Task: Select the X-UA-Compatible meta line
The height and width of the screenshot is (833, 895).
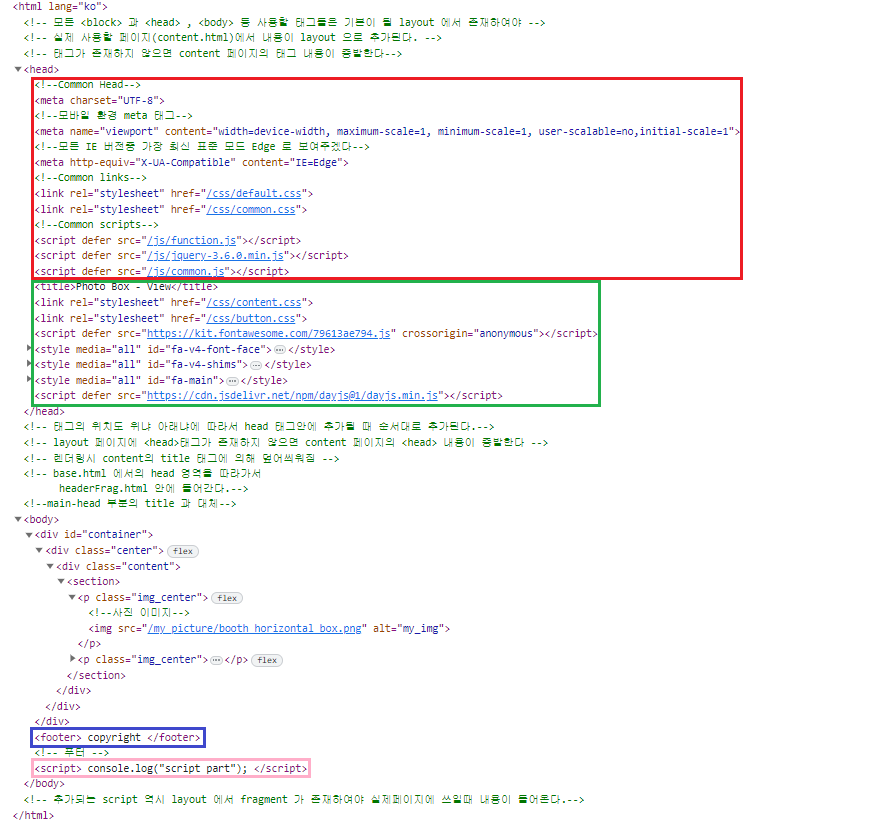Action: click(191, 163)
